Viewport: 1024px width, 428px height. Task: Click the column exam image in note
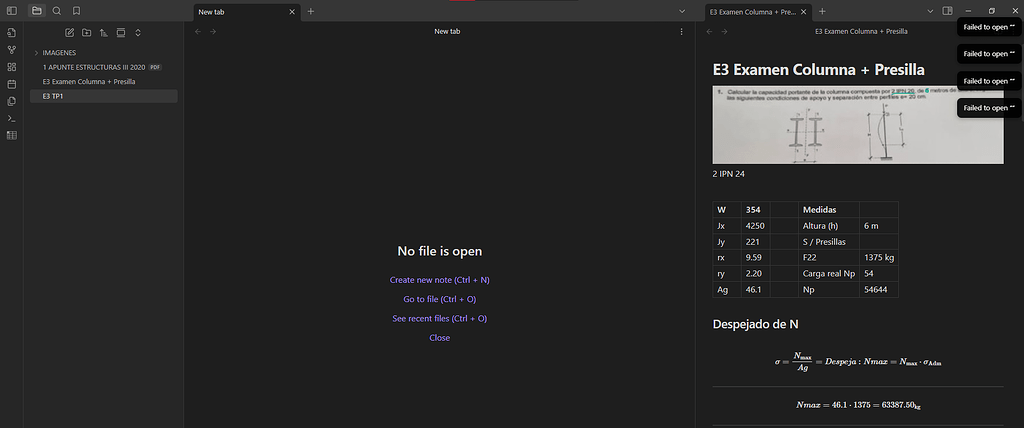[x=857, y=125]
